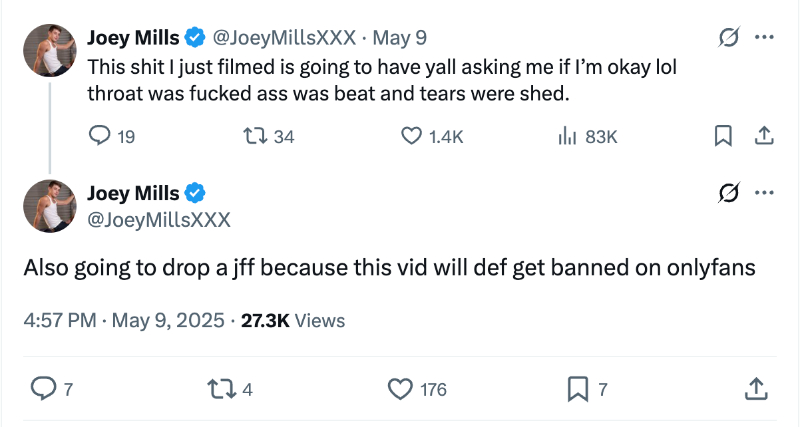Open Grok icon on the second tweet
Viewport: 800px width, 427px height.
pos(730,193)
